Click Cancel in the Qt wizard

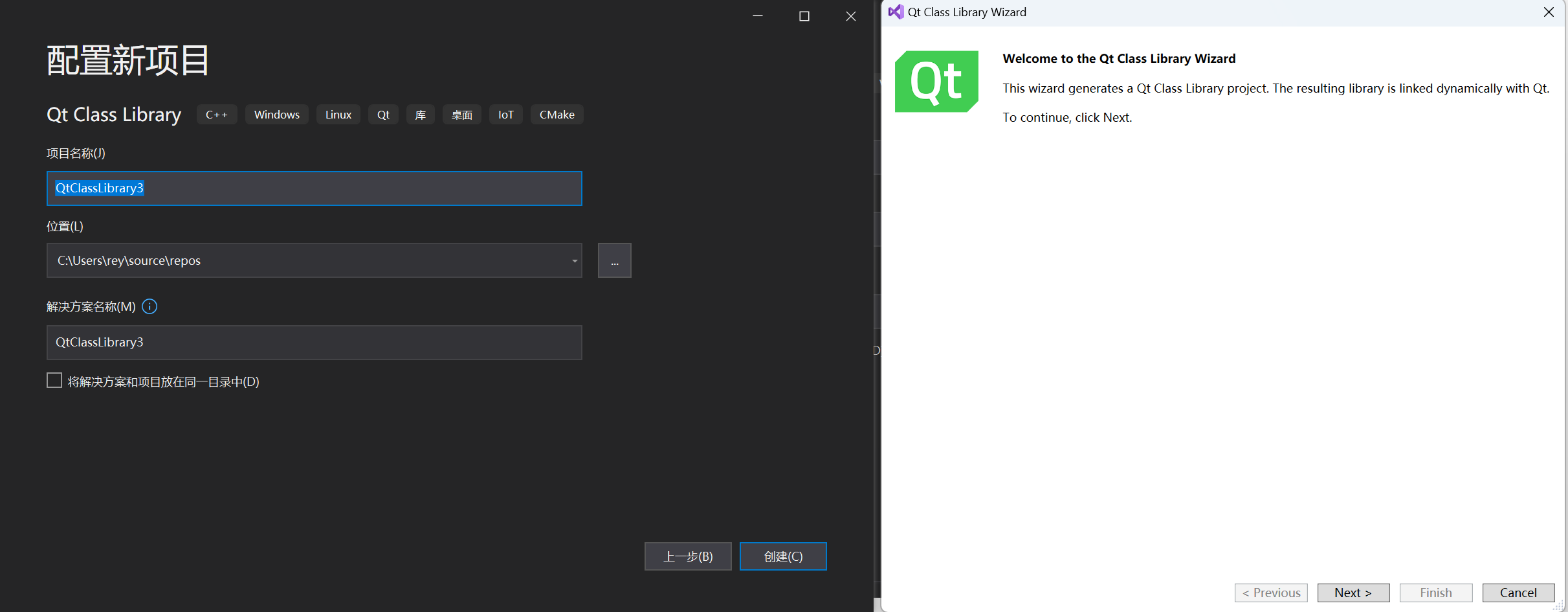(1518, 593)
